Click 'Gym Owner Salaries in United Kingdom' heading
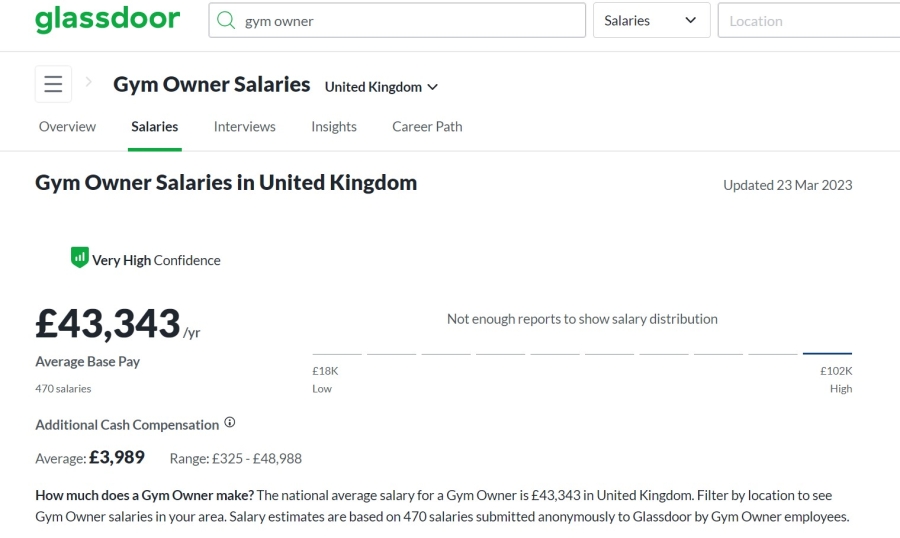900x538 pixels. click(x=226, y=183)
